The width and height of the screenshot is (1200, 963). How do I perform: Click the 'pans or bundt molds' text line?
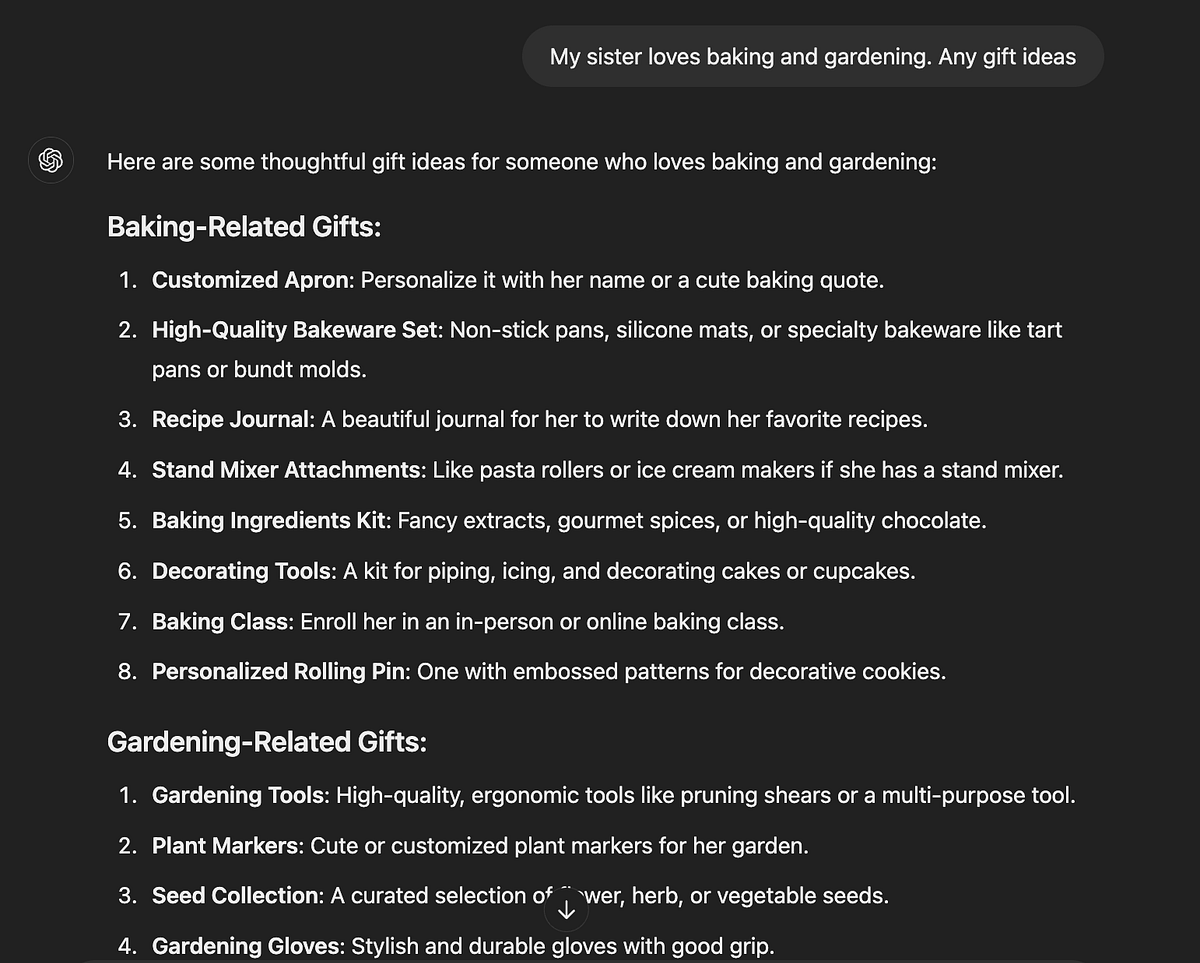point(259,370)
